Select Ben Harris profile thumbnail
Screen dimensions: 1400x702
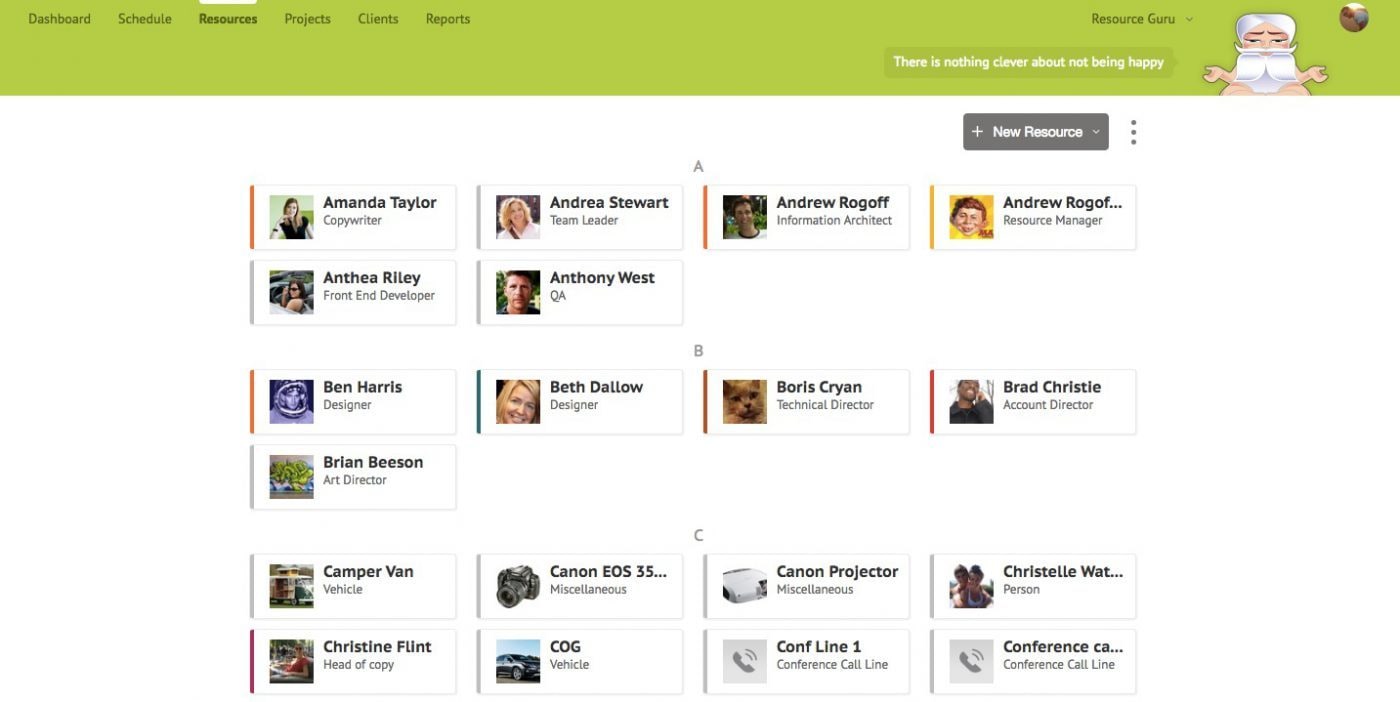point(292,402)
